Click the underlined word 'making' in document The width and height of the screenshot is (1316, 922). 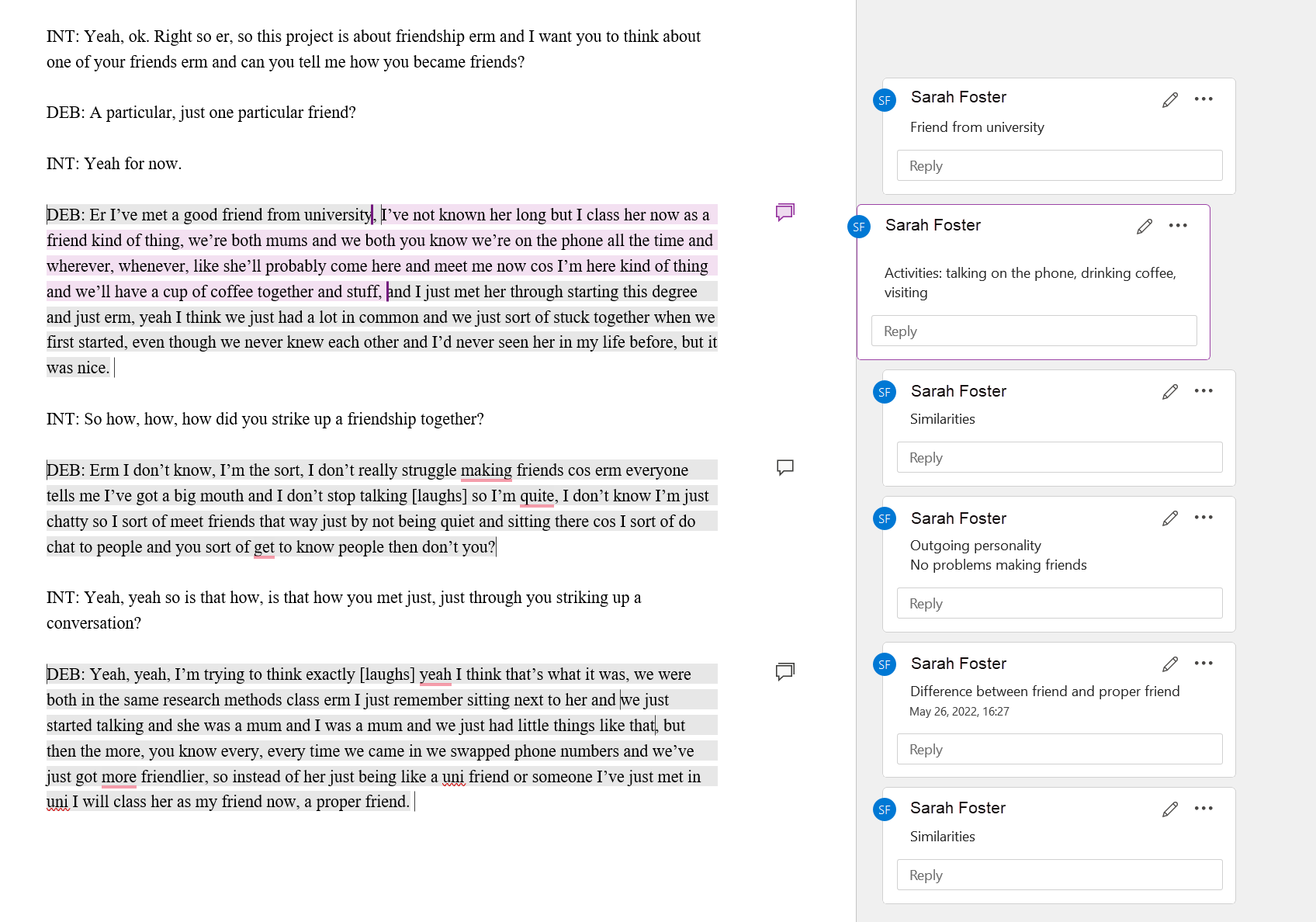tap(486, 470)
